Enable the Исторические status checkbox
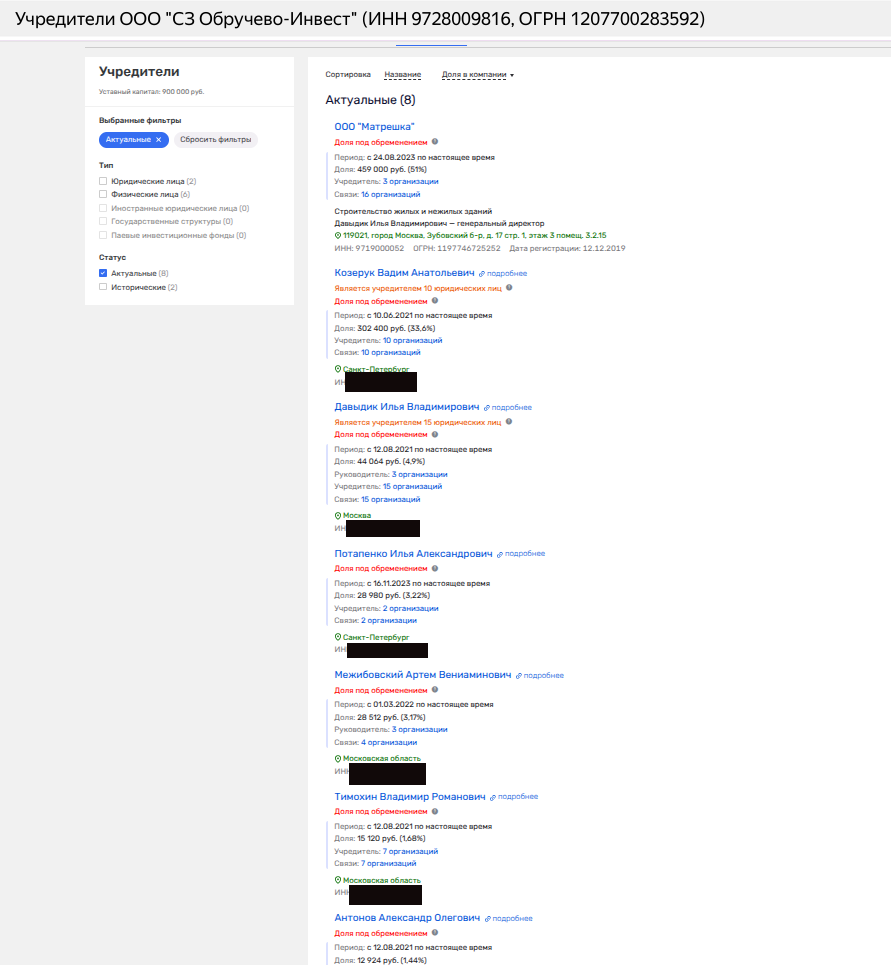 (103, 287)
